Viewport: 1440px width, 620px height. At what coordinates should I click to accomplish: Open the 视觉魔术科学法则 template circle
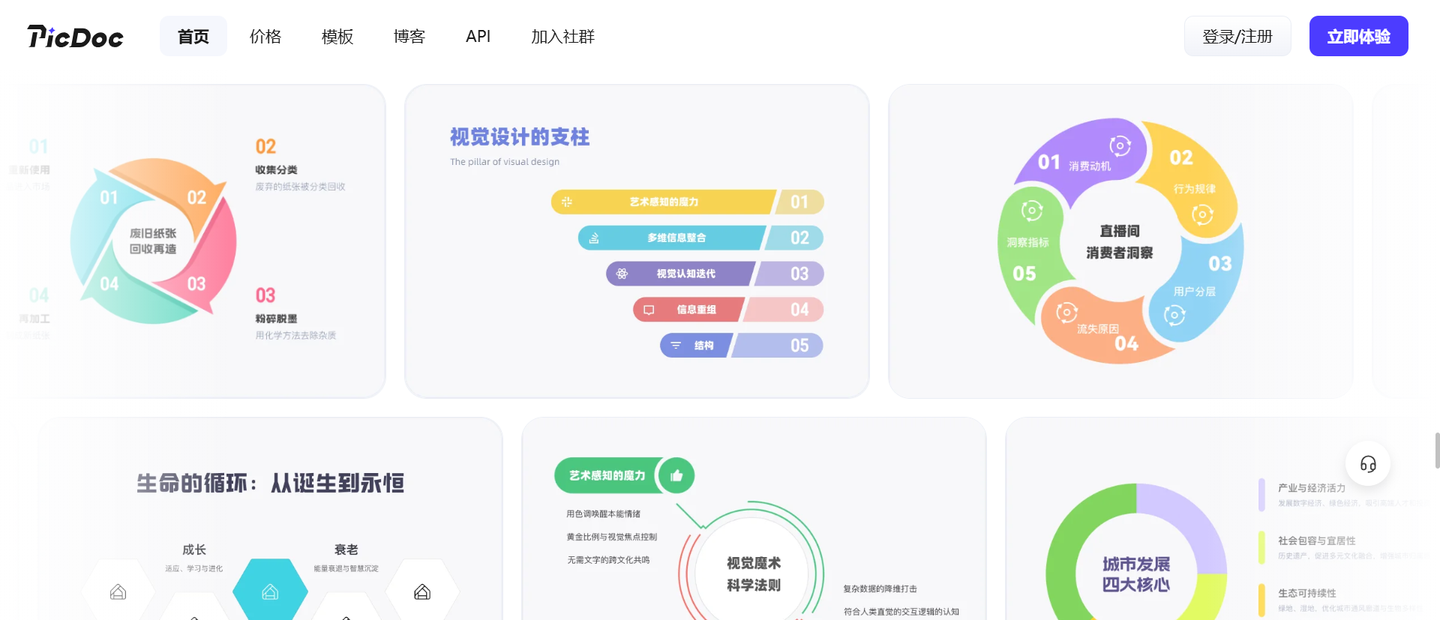tap(754, 574)
